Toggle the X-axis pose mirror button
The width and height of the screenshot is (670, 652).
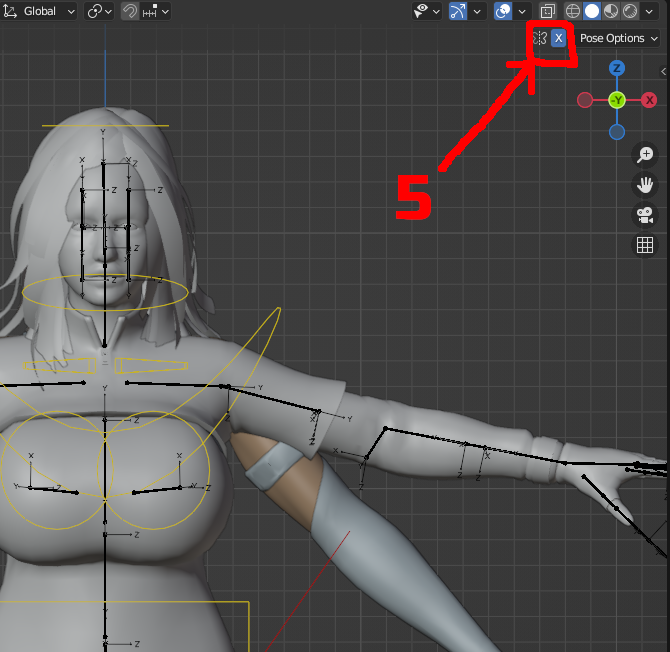(x=558, y=38)
